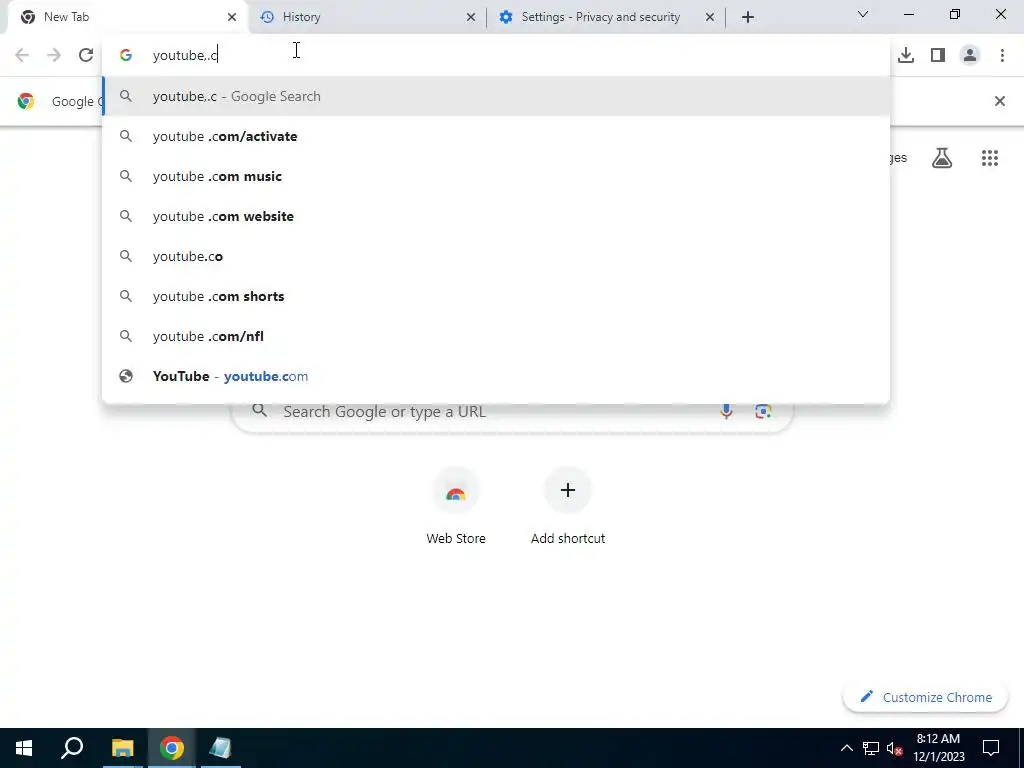Reload the page with the refresh icon
Screen dimensions: 1024x768
(x=86, y=56)
